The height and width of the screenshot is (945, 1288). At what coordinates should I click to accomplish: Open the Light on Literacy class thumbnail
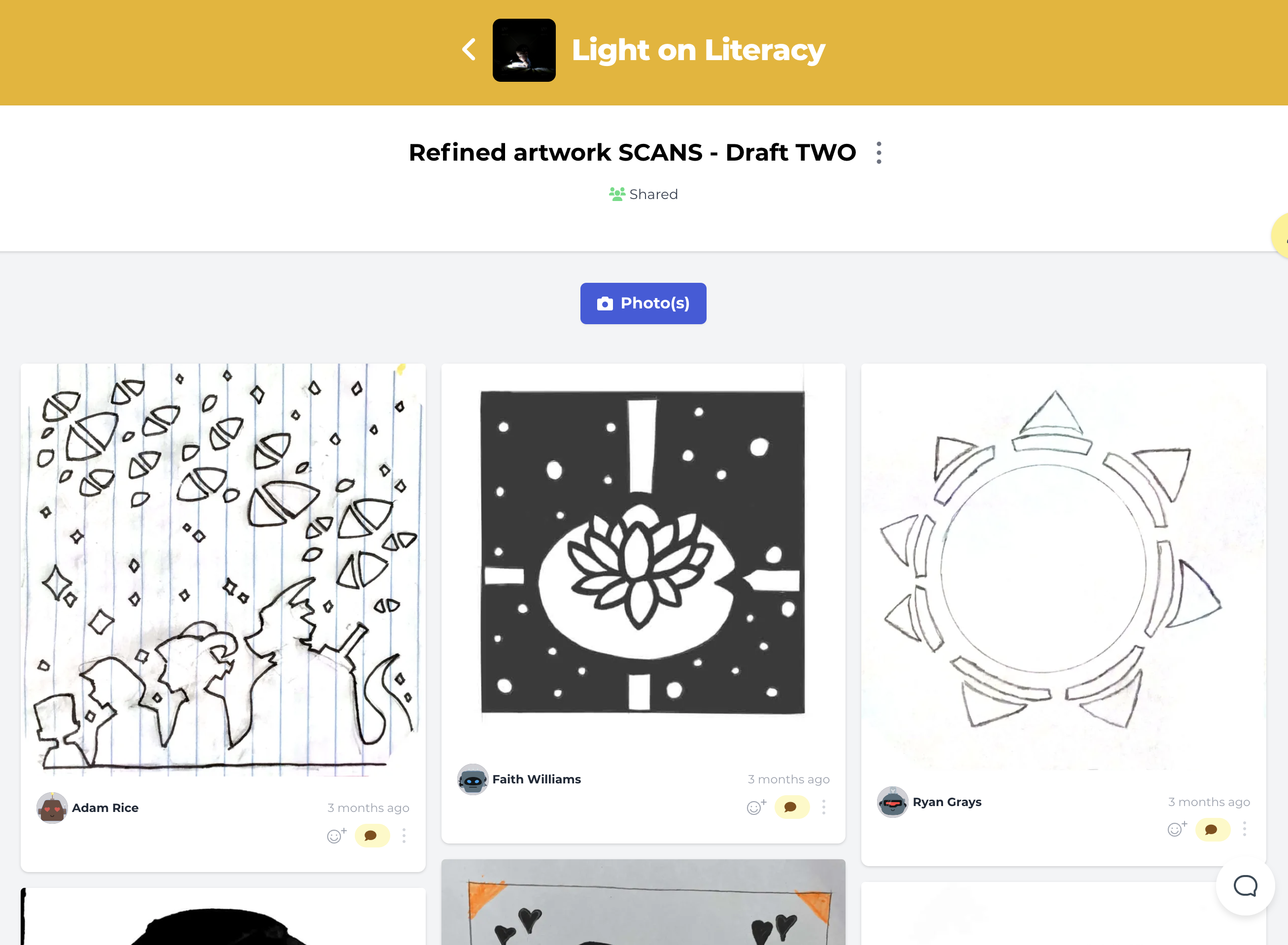(524, 50)
